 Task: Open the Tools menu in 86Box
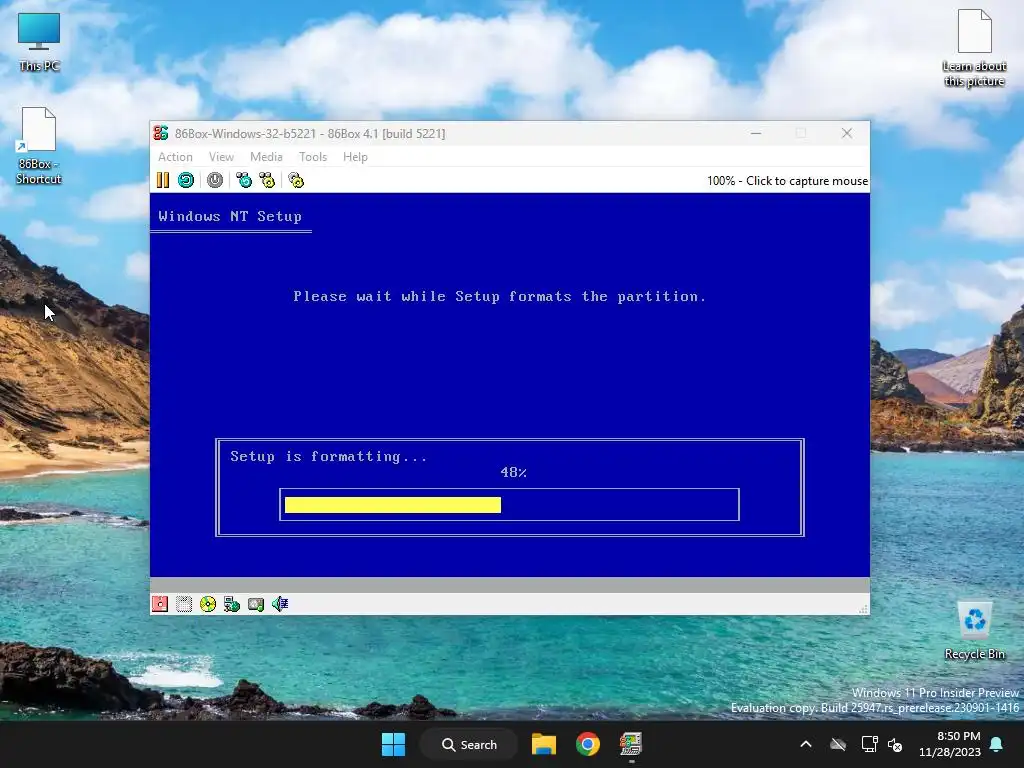(313, 157)
